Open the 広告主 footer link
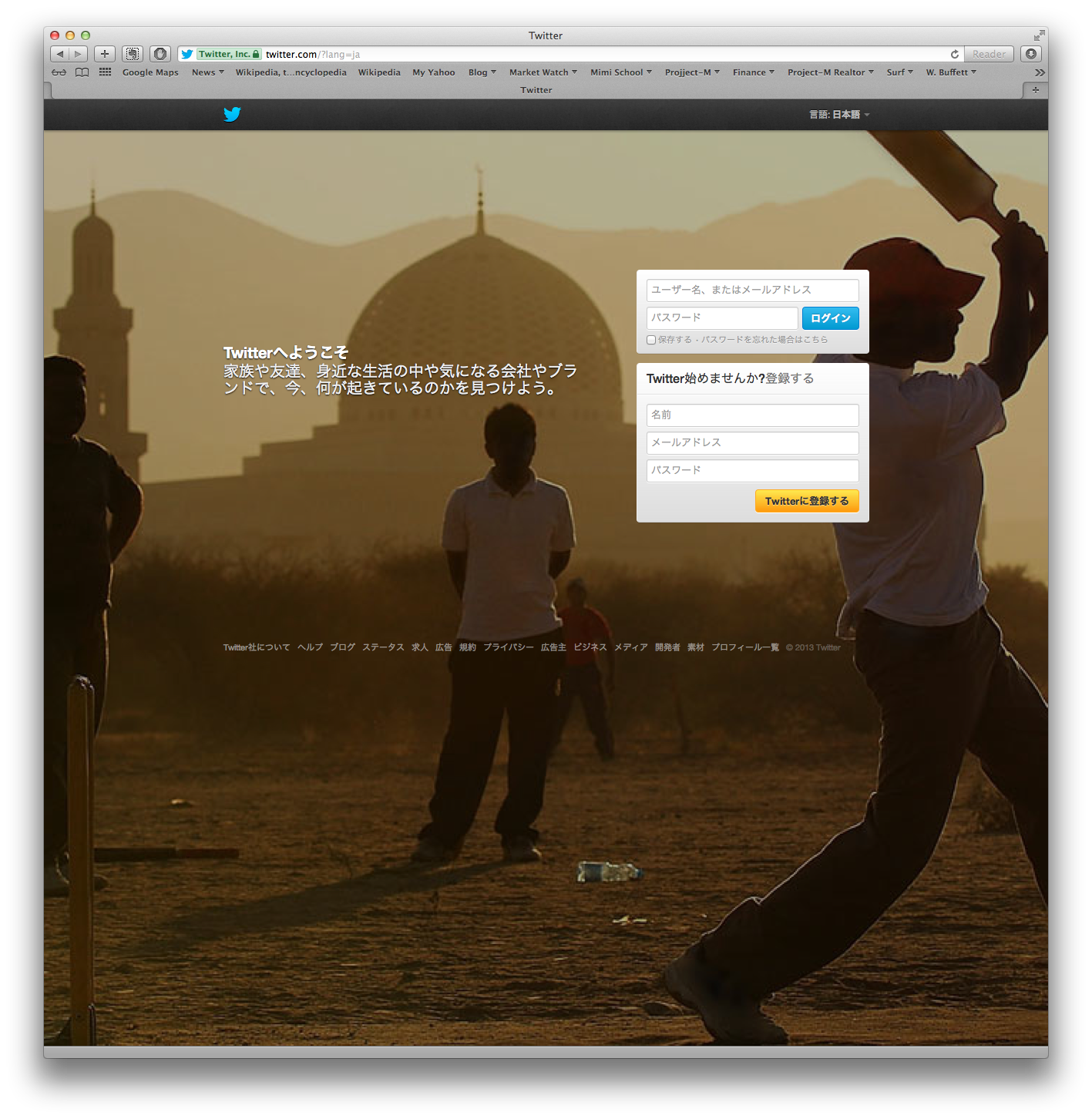Viewport: 1092px width, 1119px height. pyautogui.click(x=553, y=647)
